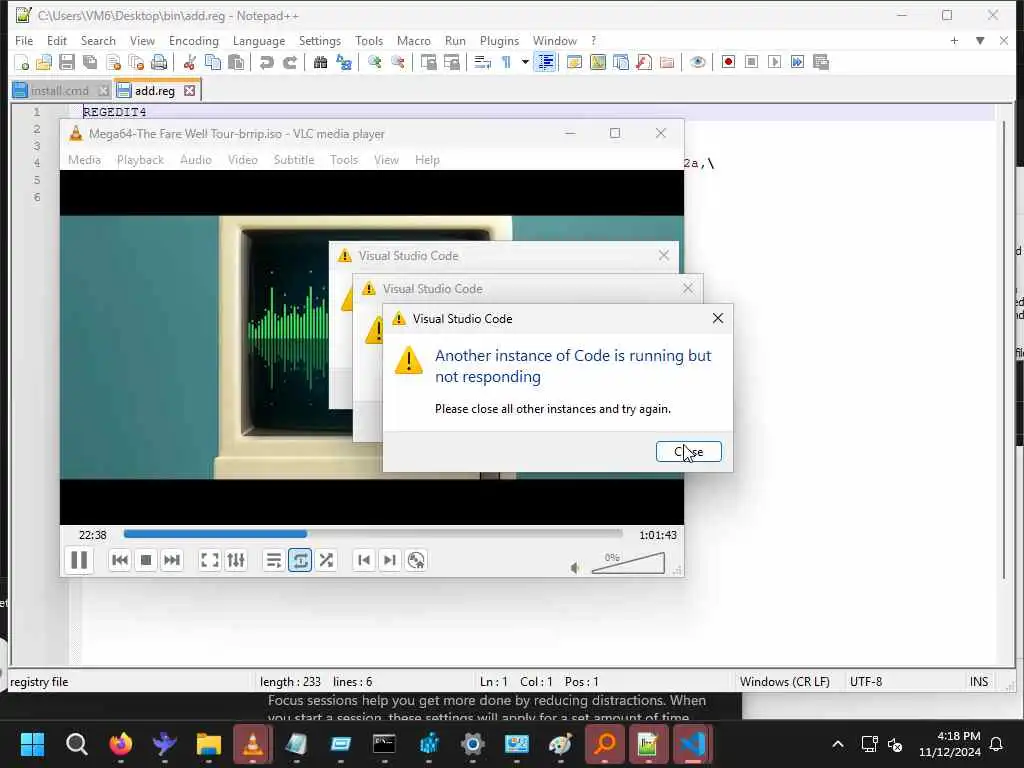1024x768 pixels.
Task: Click the New file icon in Notepad++ toolbar
Action: [x=22, y=63]
